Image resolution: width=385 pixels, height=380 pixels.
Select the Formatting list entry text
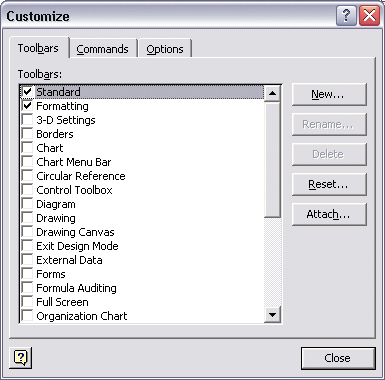tap(62, 106)
